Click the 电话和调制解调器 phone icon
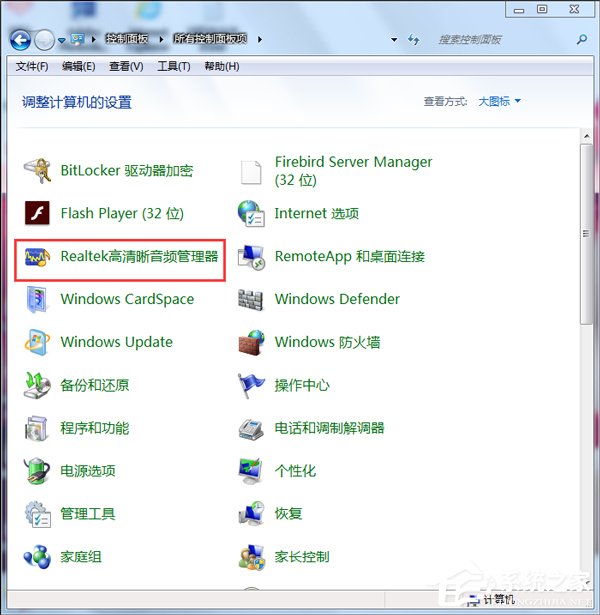This screenshot has height=615, width=600. click(x=251, y=429)
